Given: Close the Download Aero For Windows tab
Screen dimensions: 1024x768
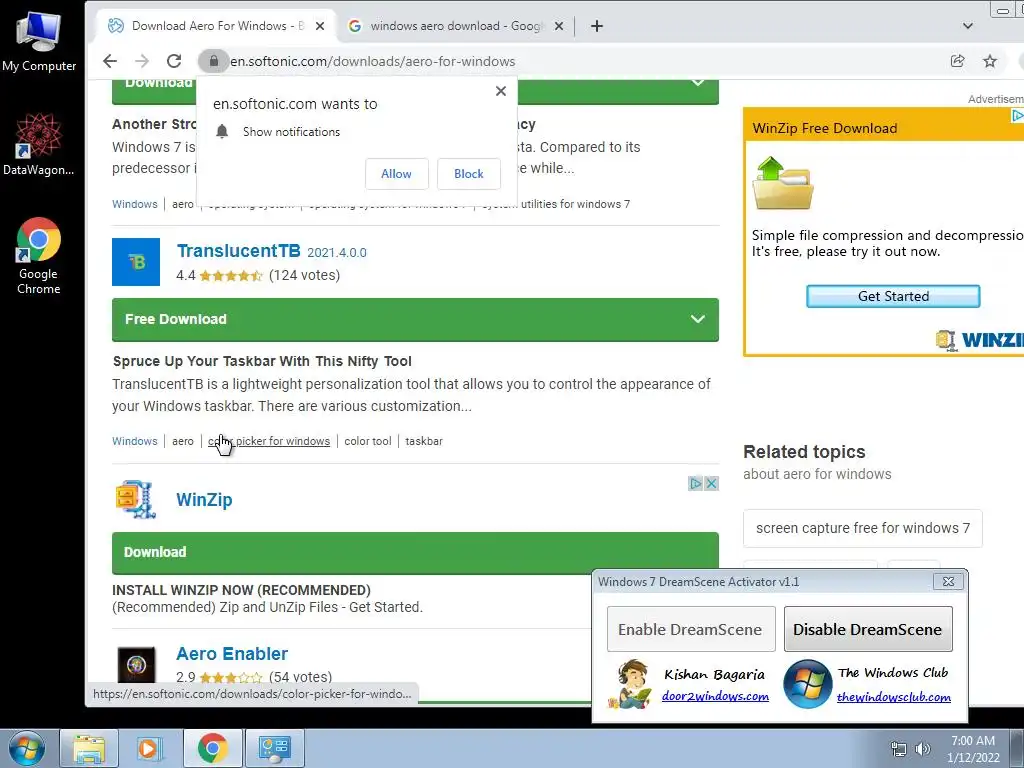Looking at the screenshot, I should (320, 26).
